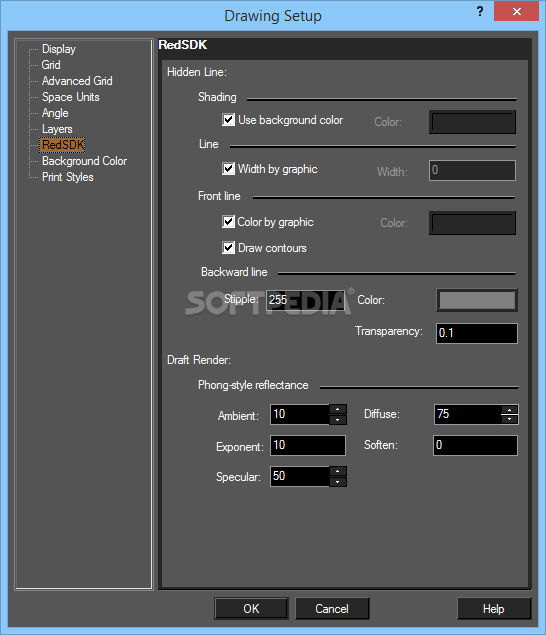Decrease the Diffuse value with down arrow
The image size is (546, 635).
click(510, 420)
